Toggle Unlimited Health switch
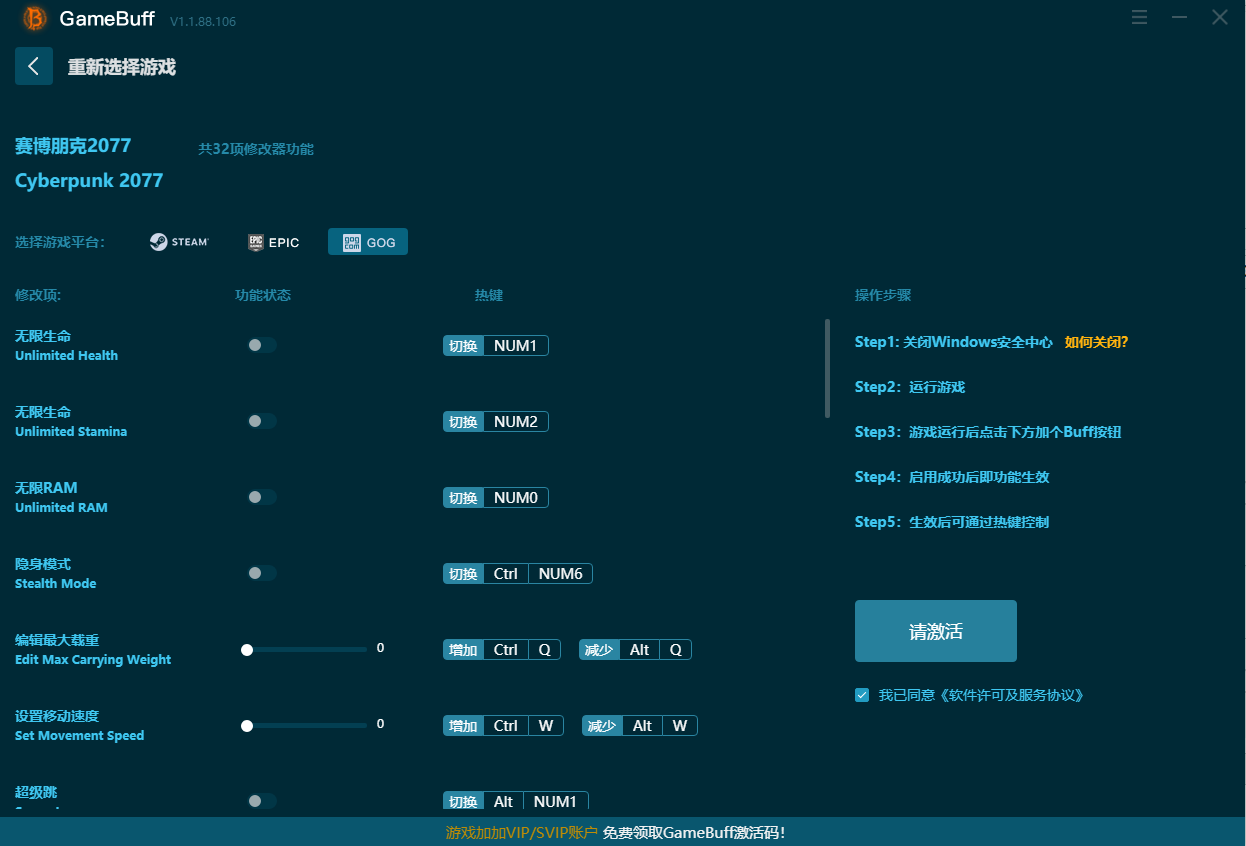The height and width of the screenshot is (846, 1246). [262, 345]
